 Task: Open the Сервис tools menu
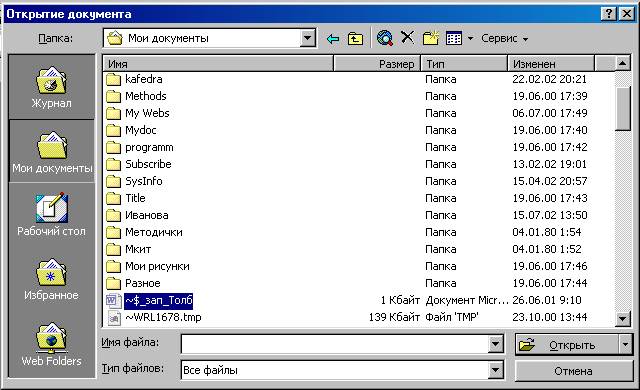coord(504,38)
